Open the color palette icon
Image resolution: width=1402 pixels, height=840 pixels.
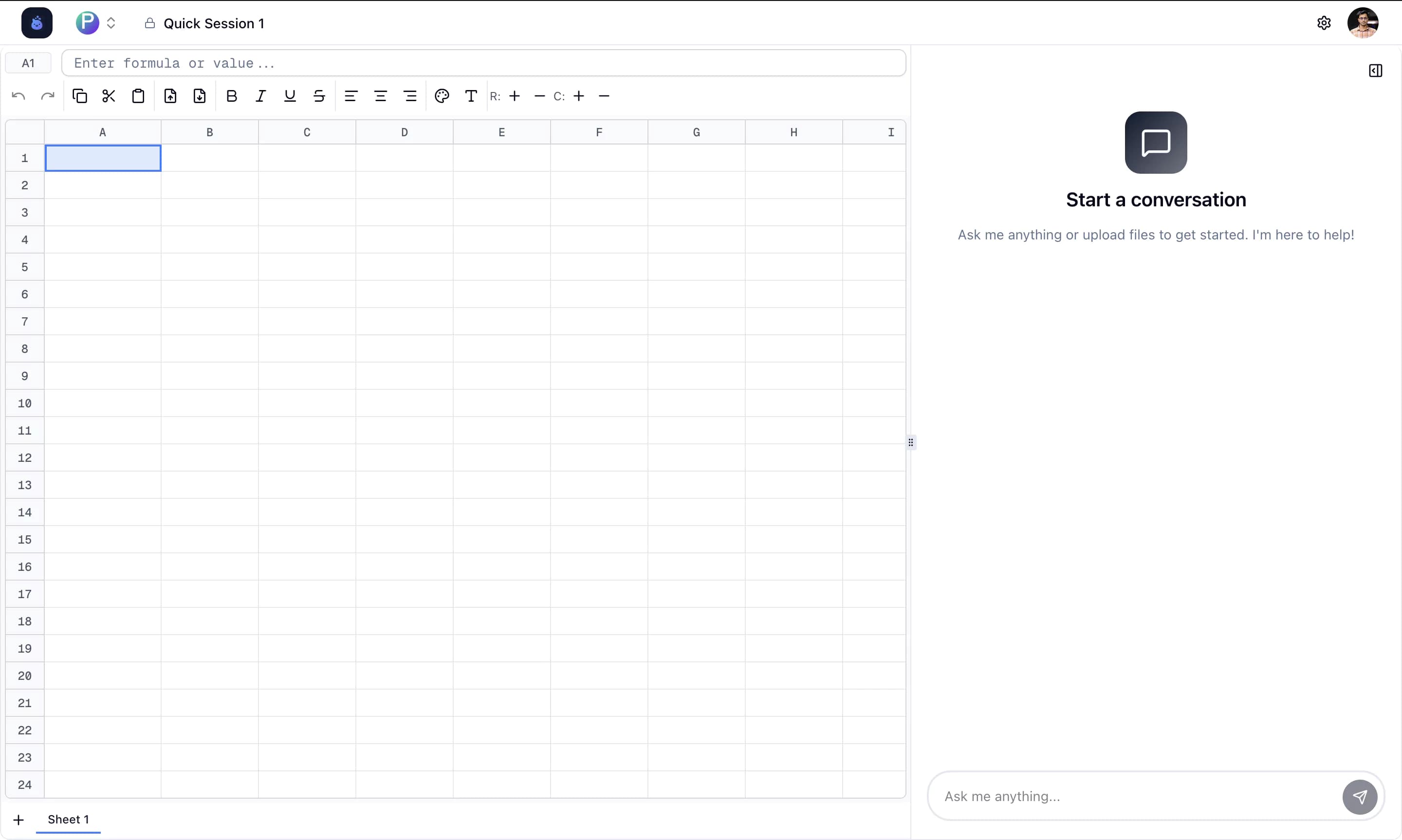tap(442, 96)
